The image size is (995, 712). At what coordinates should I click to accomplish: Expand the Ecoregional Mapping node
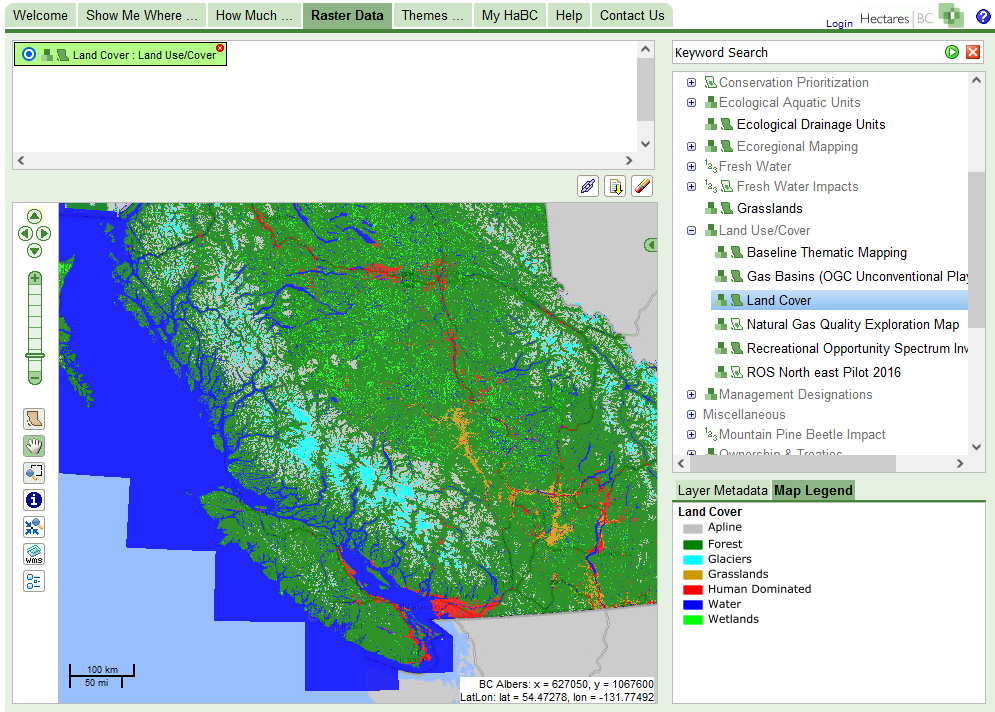tap(692, 147)
